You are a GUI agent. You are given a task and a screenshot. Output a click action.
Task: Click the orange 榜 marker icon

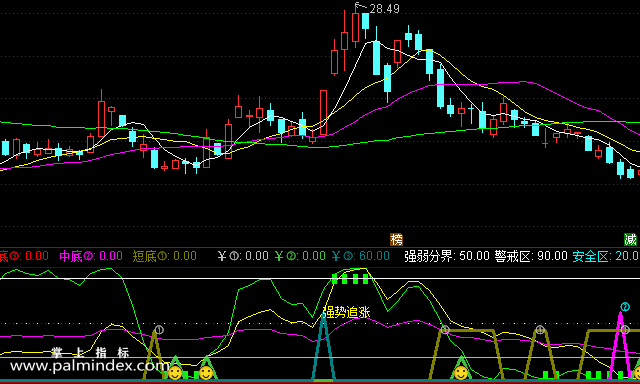point(396,239)
